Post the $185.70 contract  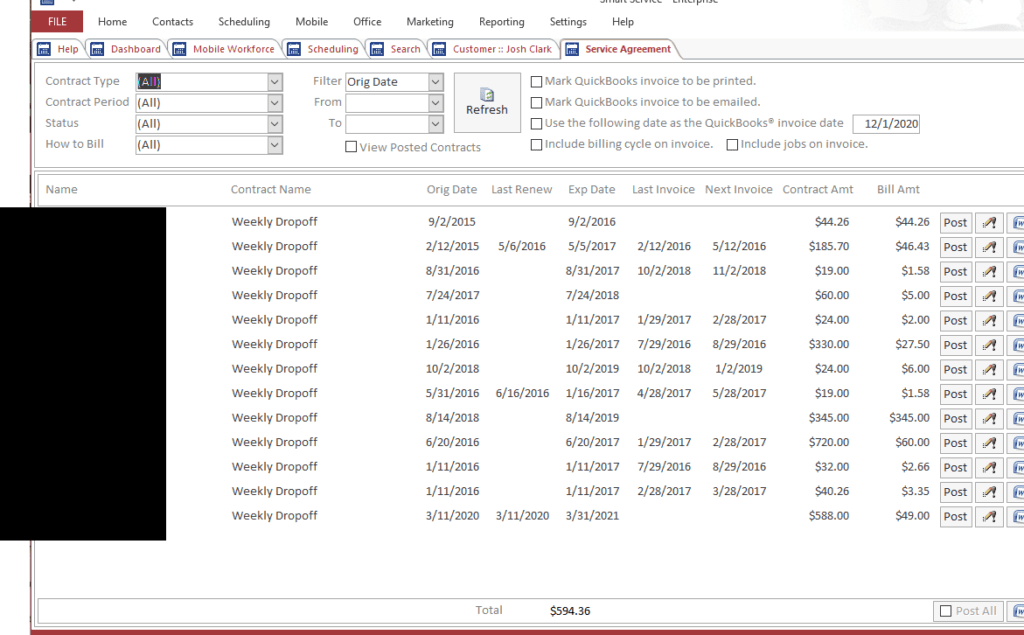[955, 247]
